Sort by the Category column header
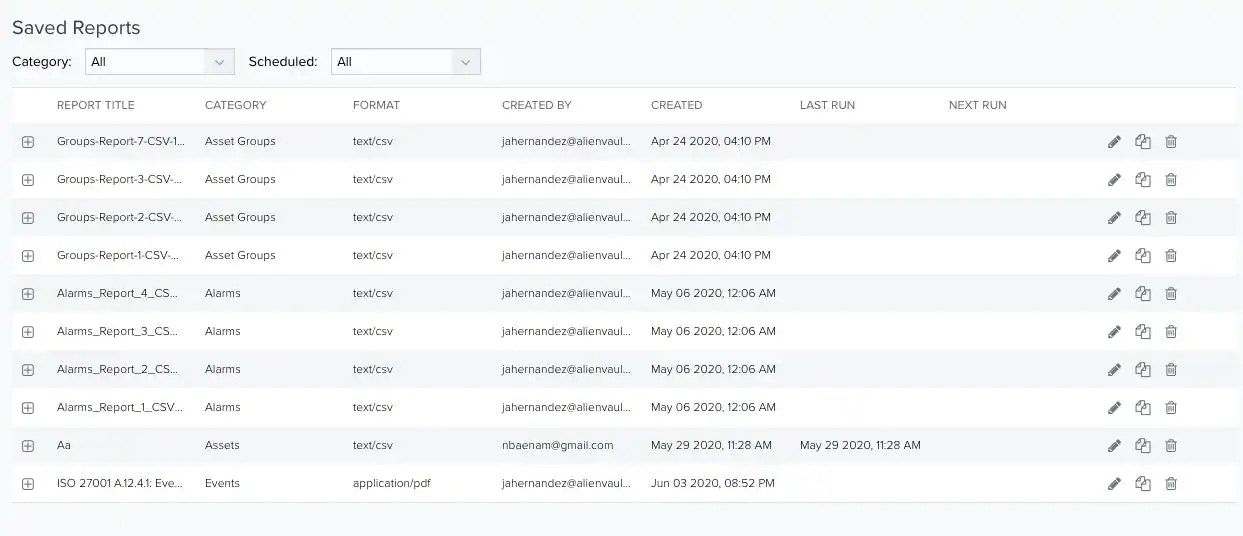Viewport: 1243px width, 536px height. [x=236, y=105]
